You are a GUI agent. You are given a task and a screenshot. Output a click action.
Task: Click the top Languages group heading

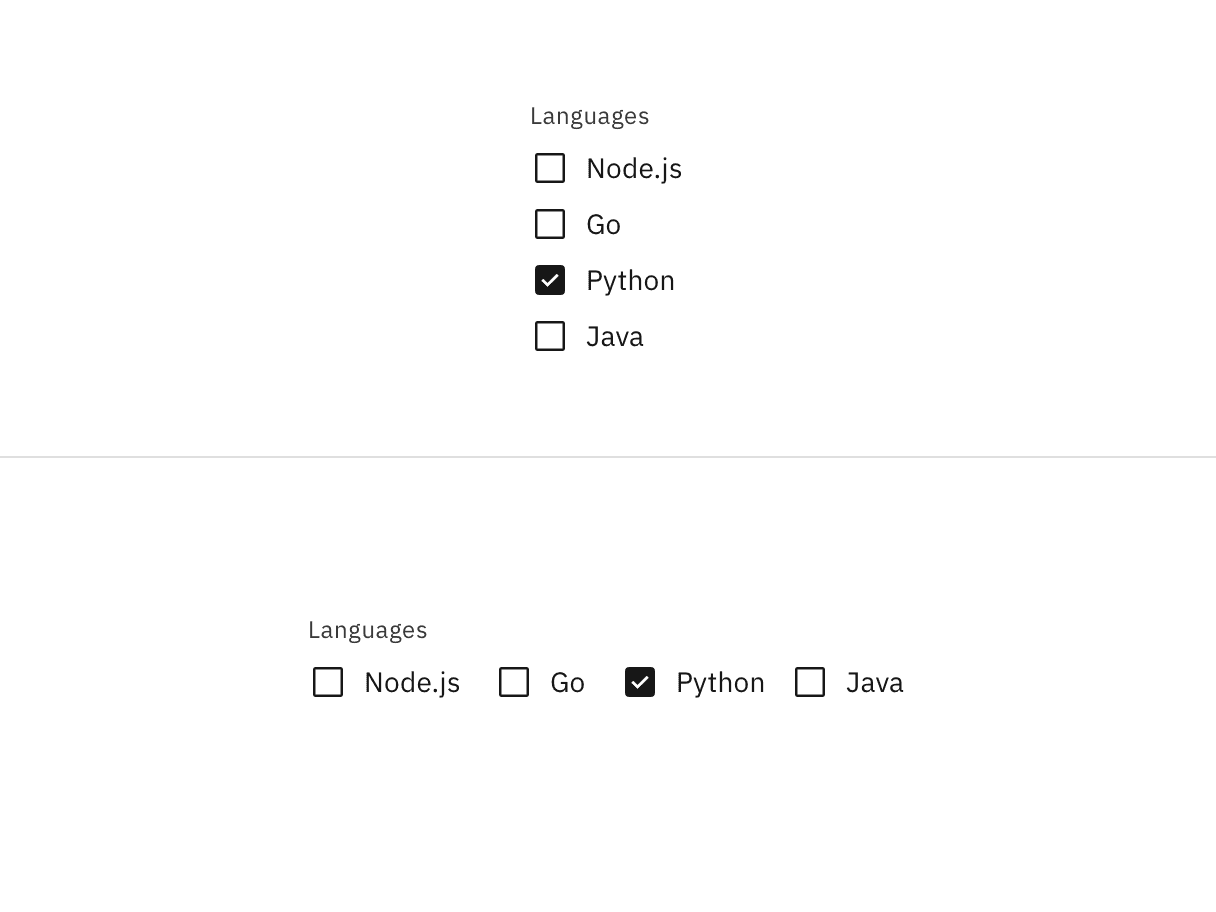click(590, 116)
